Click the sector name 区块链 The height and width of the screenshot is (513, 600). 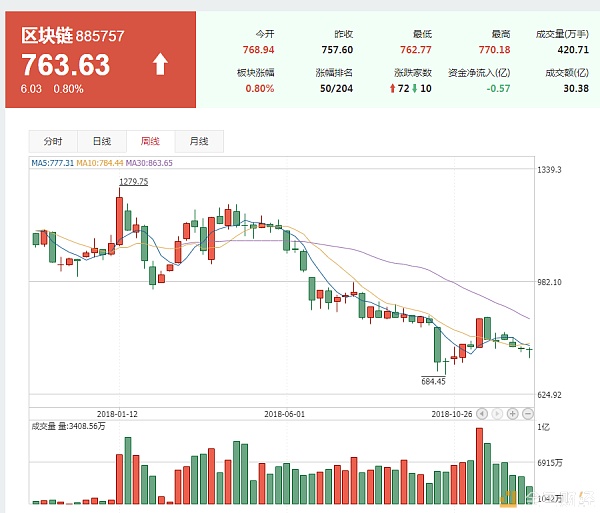47,35
